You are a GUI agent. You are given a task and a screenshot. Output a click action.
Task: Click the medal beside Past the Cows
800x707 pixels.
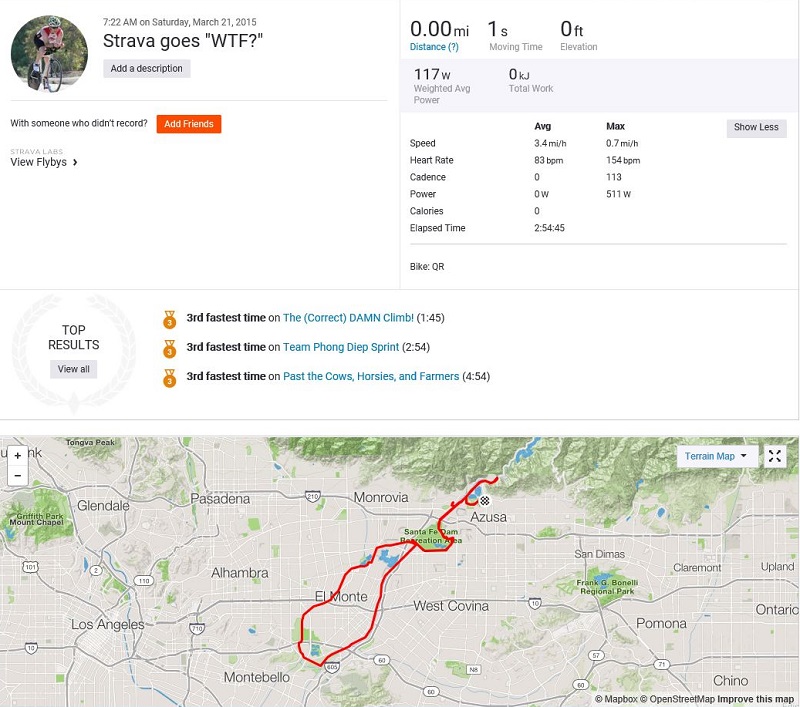click(x=169, y=377)
